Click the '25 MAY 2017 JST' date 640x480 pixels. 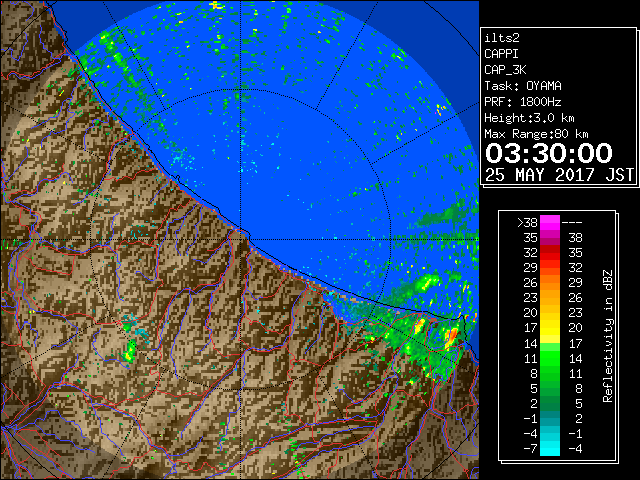click(x=559, y=175)
